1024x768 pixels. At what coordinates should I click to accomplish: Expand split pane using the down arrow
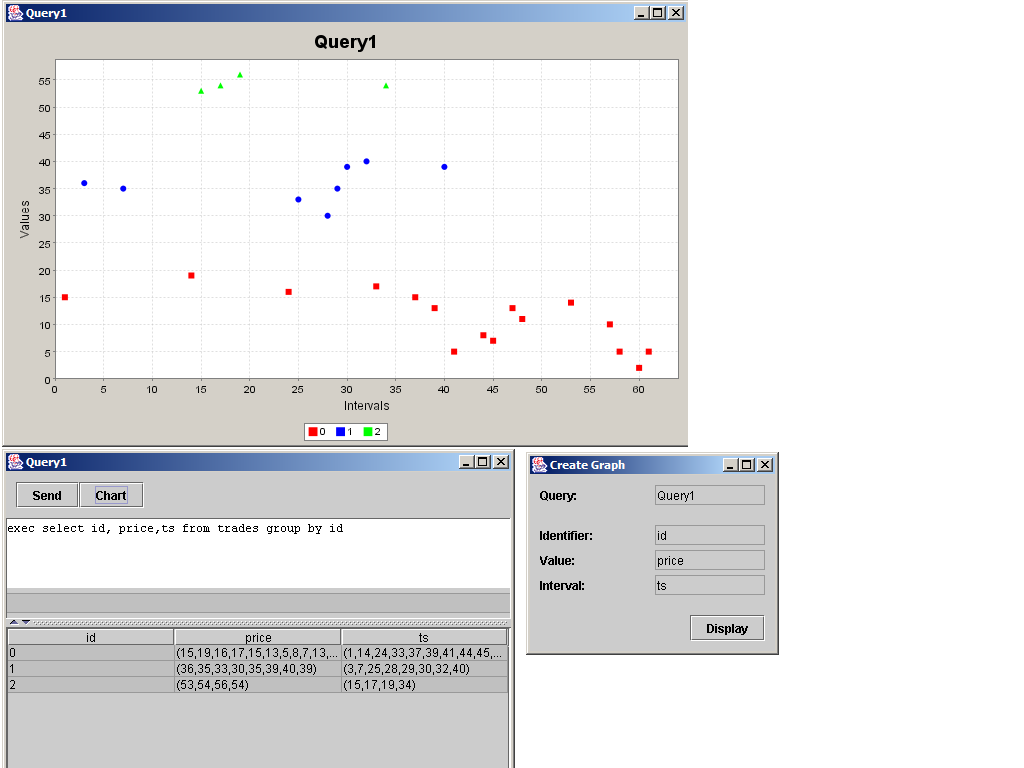tap(25, 622)
